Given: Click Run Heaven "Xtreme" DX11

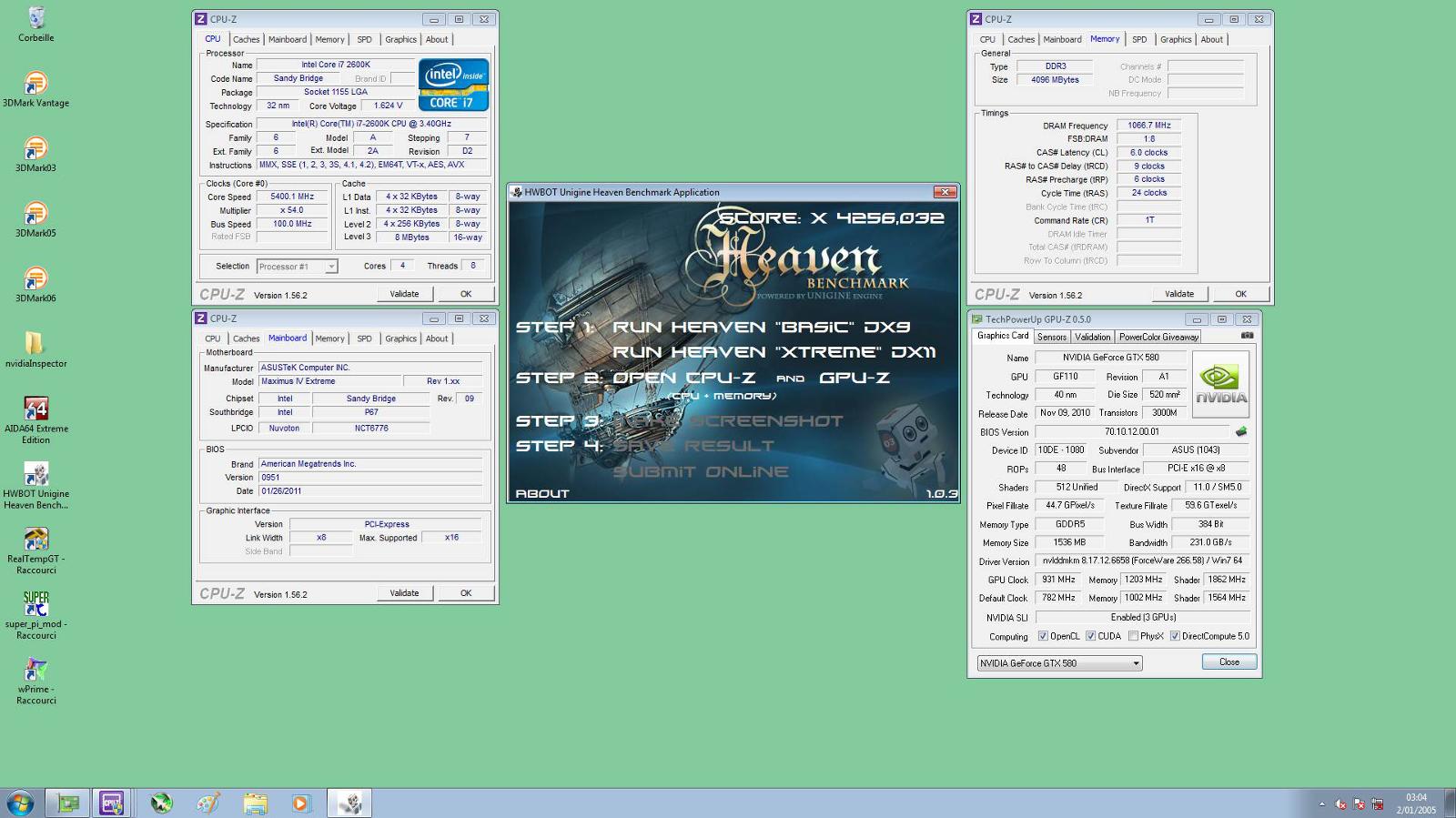Looking at the screenshot, I should 773,352.
